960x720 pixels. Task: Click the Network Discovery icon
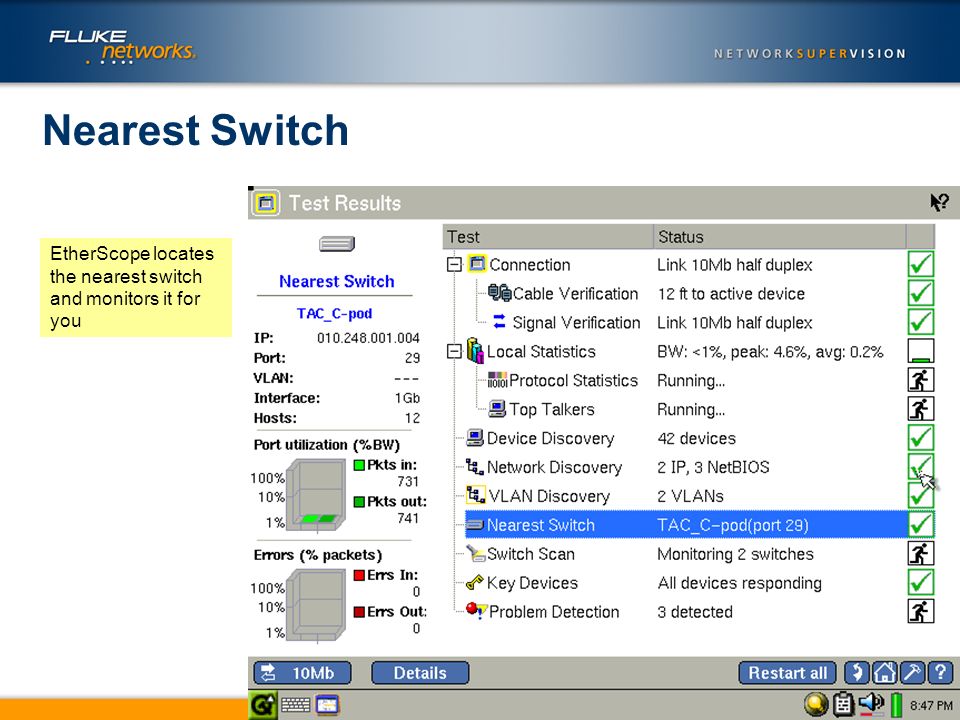pyautogui.click(x=474, y=467)
